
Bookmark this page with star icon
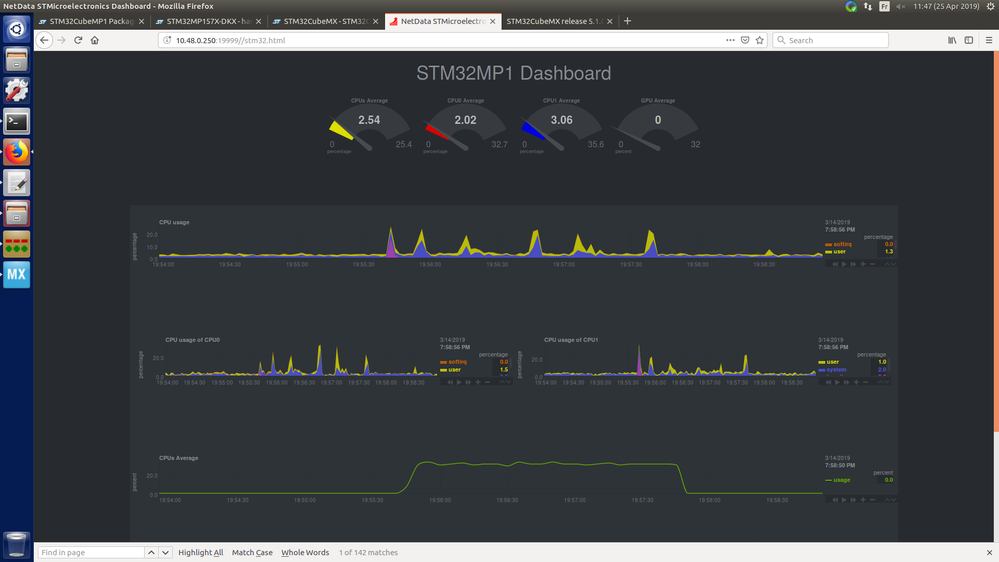[x=759, y=40]
